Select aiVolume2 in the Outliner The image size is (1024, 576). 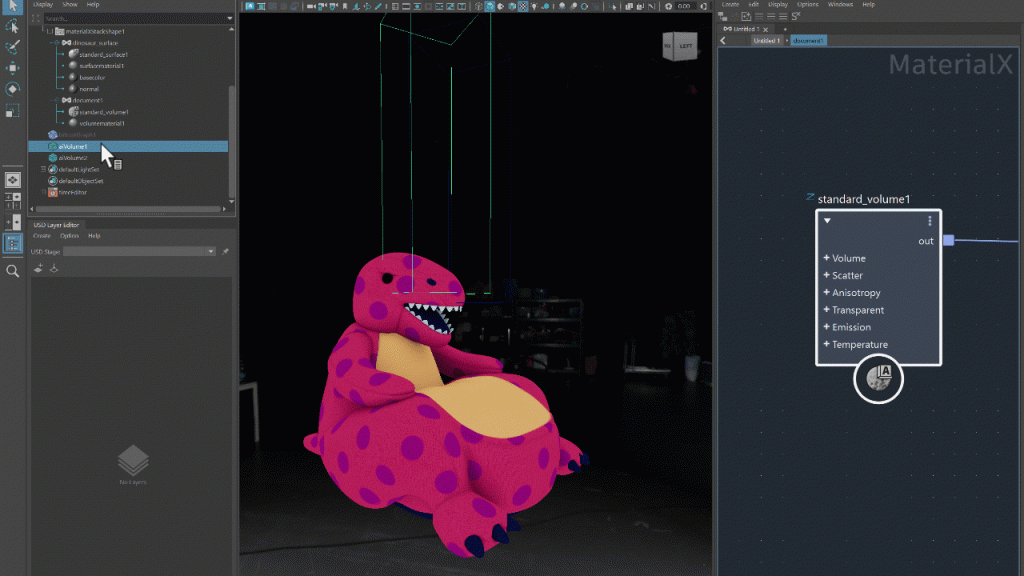(73, 158)
